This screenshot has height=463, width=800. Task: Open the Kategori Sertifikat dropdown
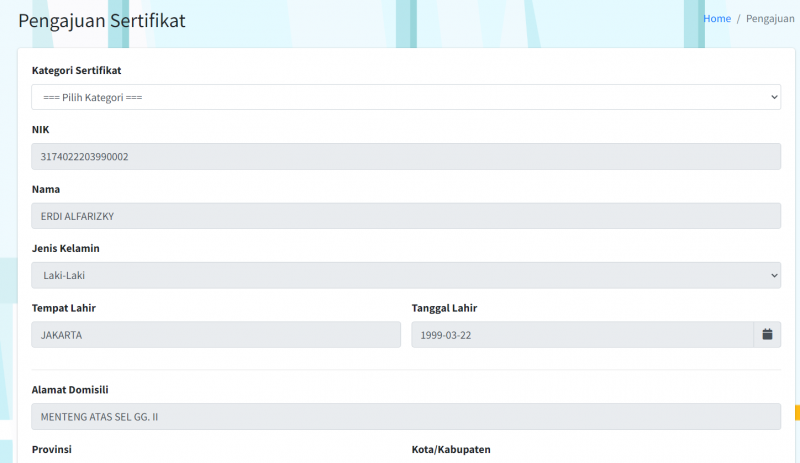point(405,97)
